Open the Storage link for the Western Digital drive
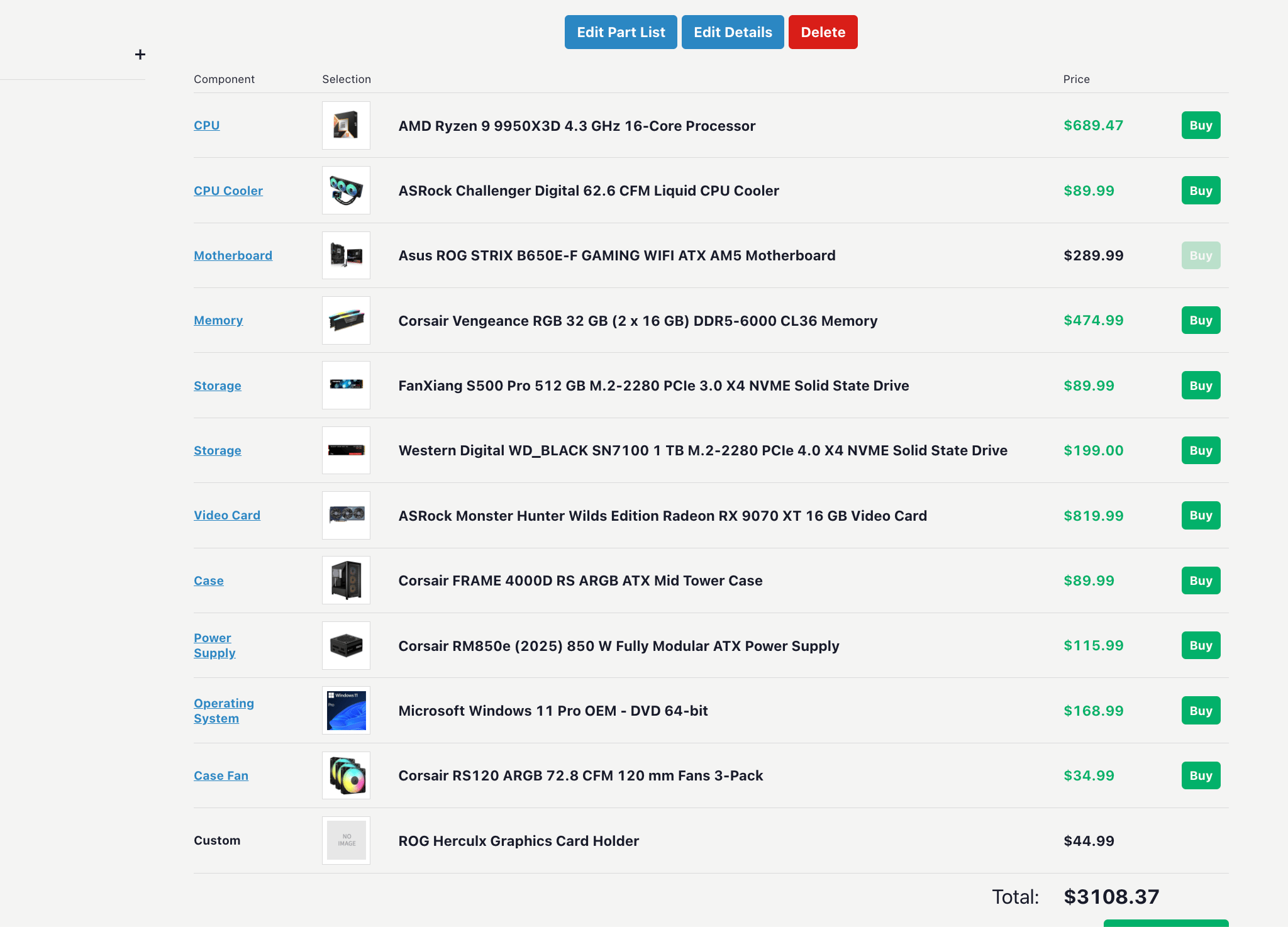 [217, 450]
